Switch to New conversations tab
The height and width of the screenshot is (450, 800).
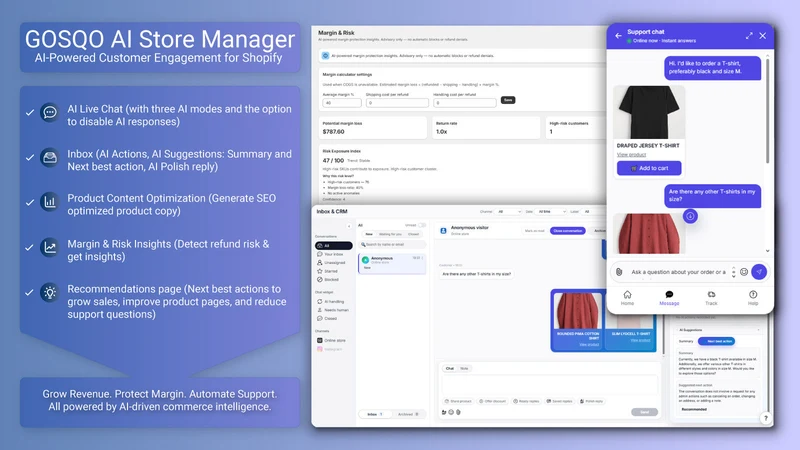click(x=368, y=234)
